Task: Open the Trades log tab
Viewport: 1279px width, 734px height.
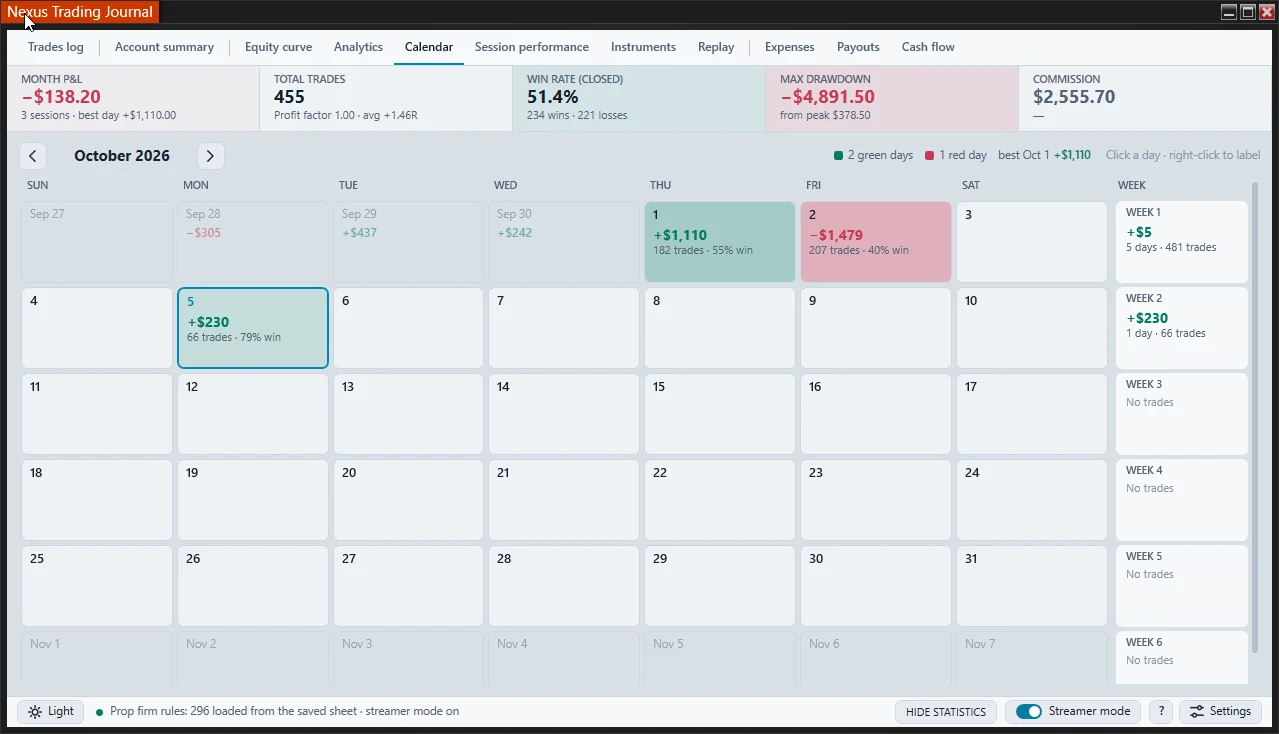Action: [56, 47]
